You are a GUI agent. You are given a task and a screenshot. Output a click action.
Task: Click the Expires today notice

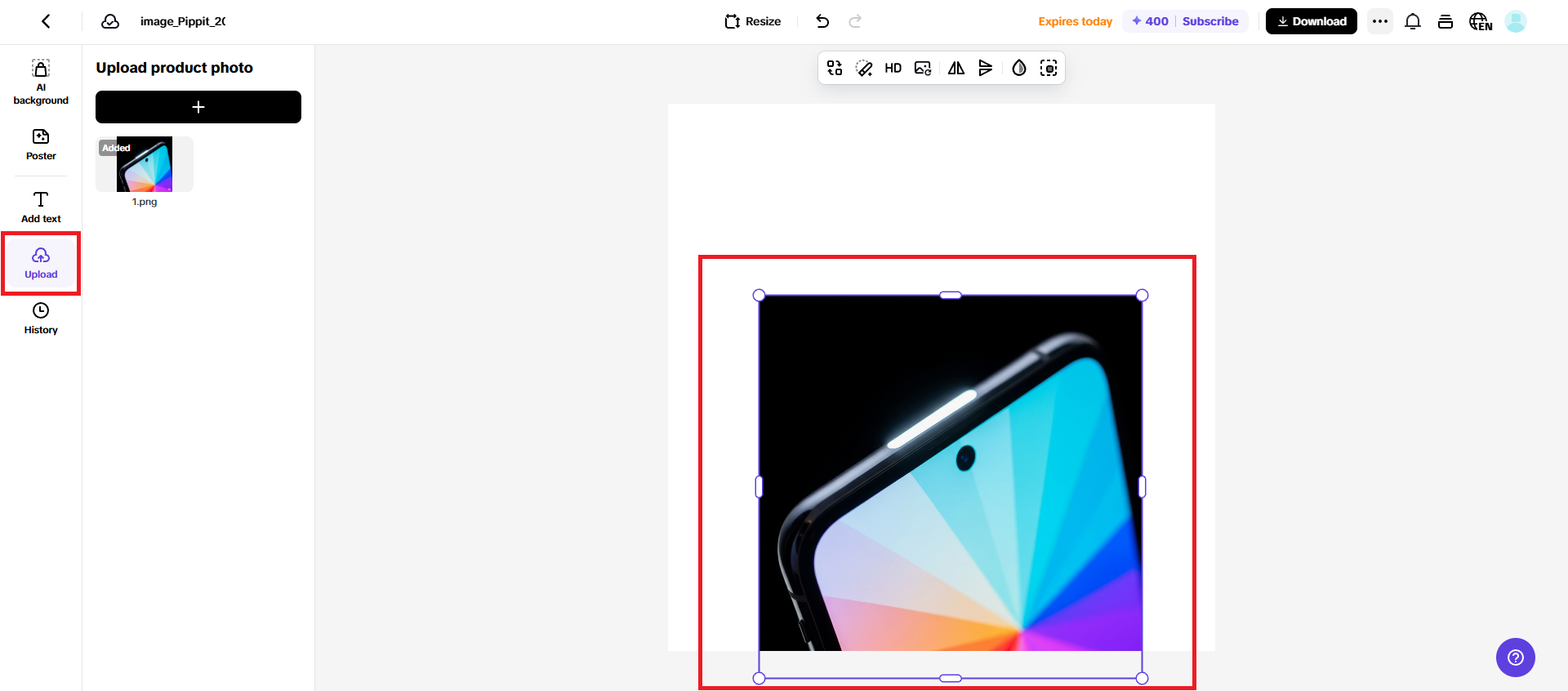1075,21
